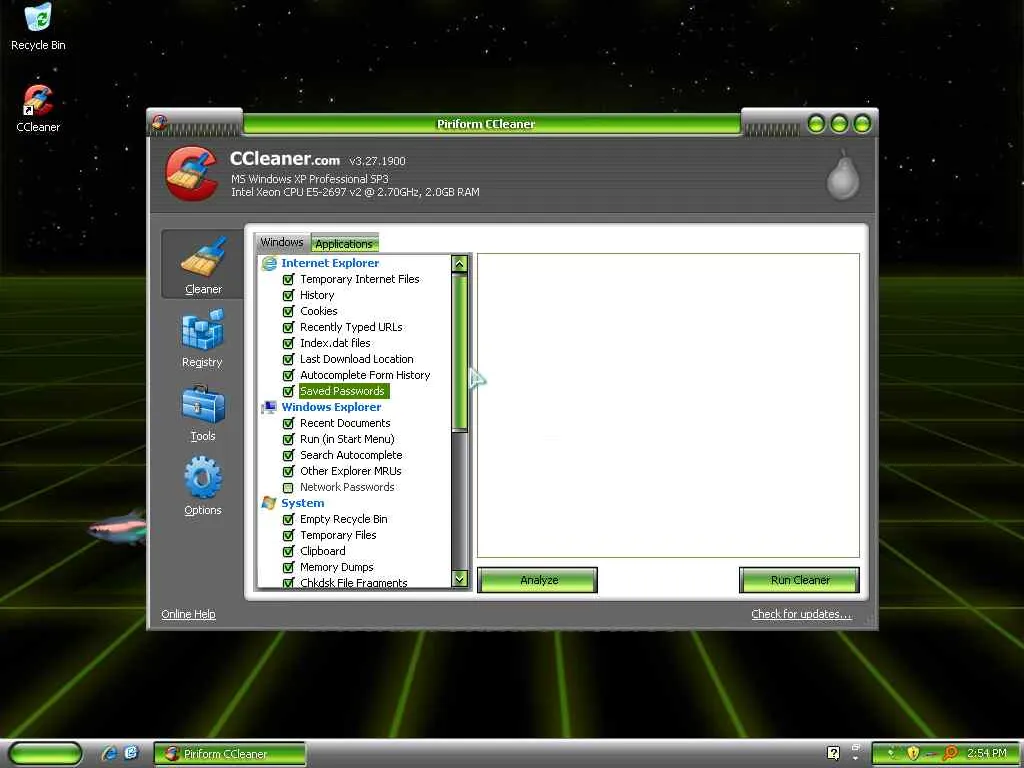Click the empty results pane
Image resolution: width=1024 pixels, height=768 pixels.
(668, 406)
